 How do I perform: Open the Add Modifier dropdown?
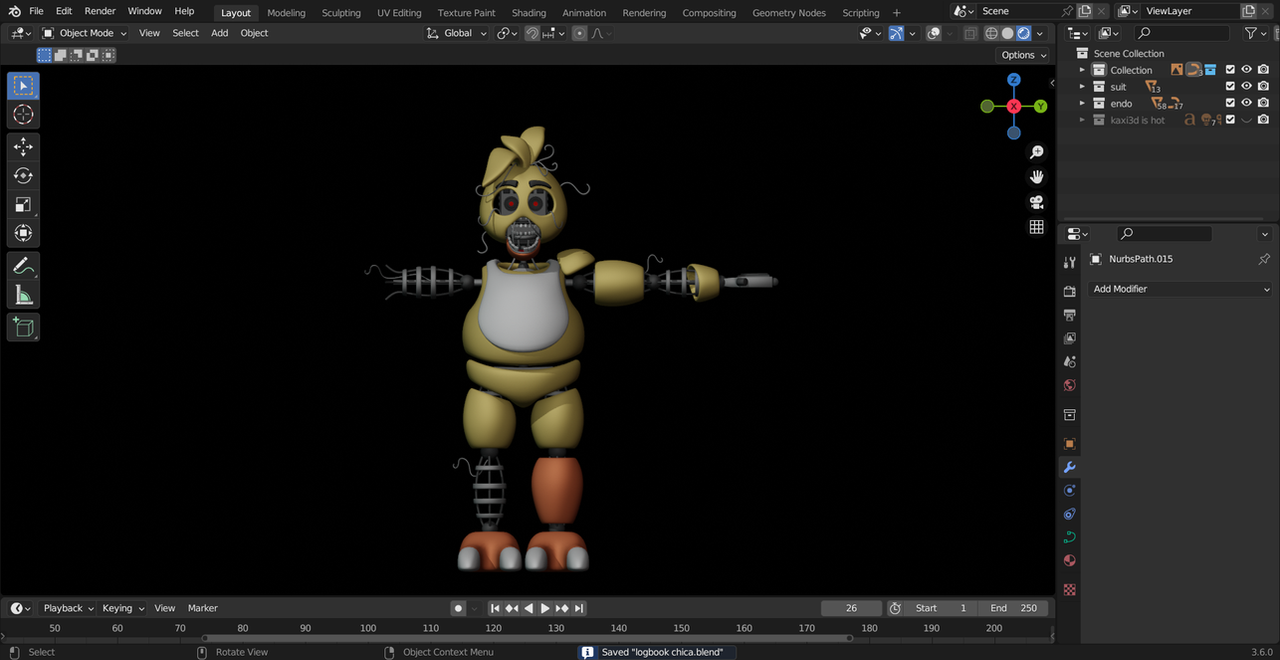[1181, 289]
